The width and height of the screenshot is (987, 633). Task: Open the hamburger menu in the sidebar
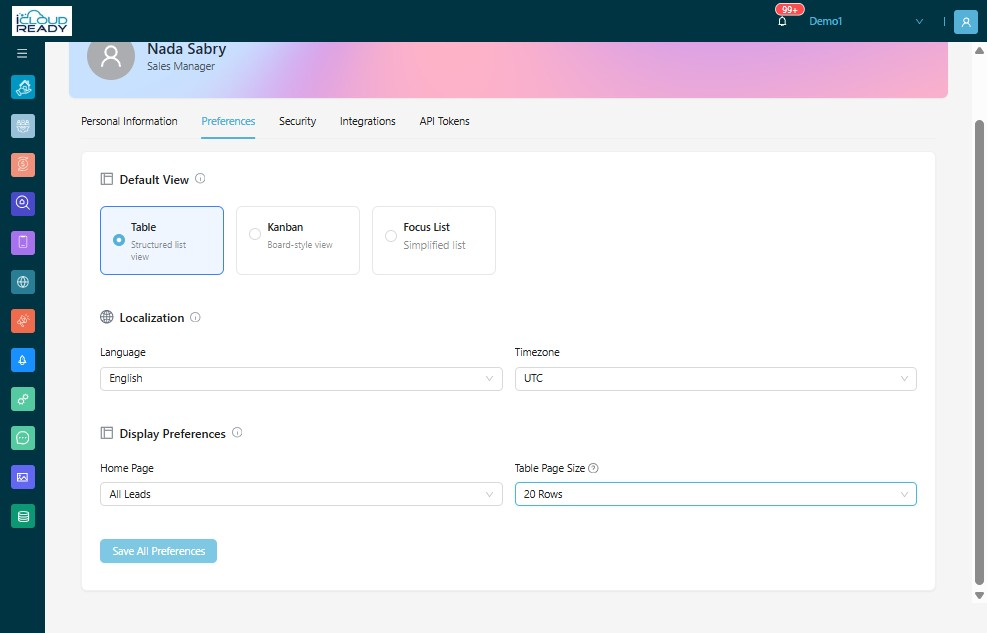pyautogui.click(x=22, y=53)
